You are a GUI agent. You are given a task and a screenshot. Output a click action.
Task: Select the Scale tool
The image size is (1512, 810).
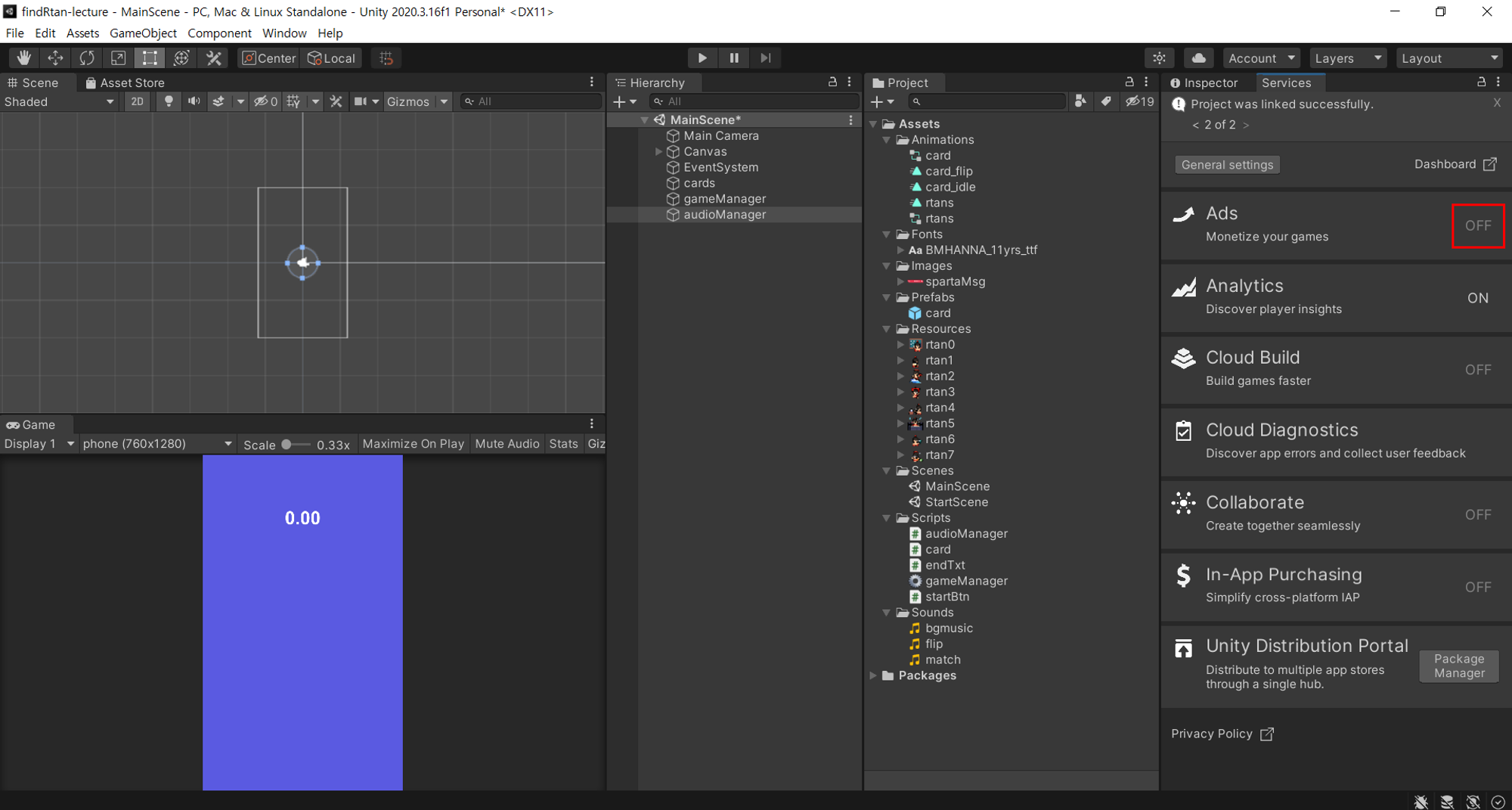point(118,58)
